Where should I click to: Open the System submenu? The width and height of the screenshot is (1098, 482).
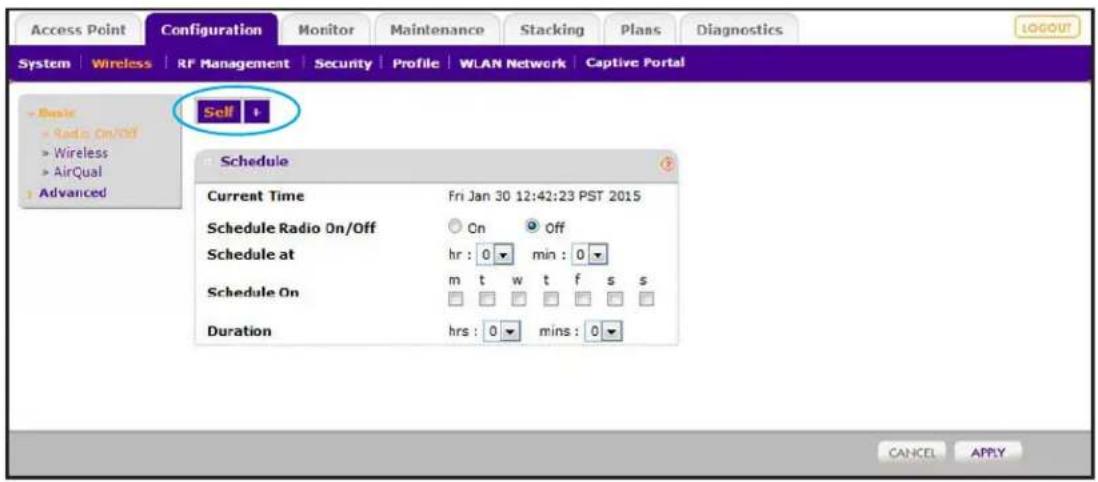(44, 64)
